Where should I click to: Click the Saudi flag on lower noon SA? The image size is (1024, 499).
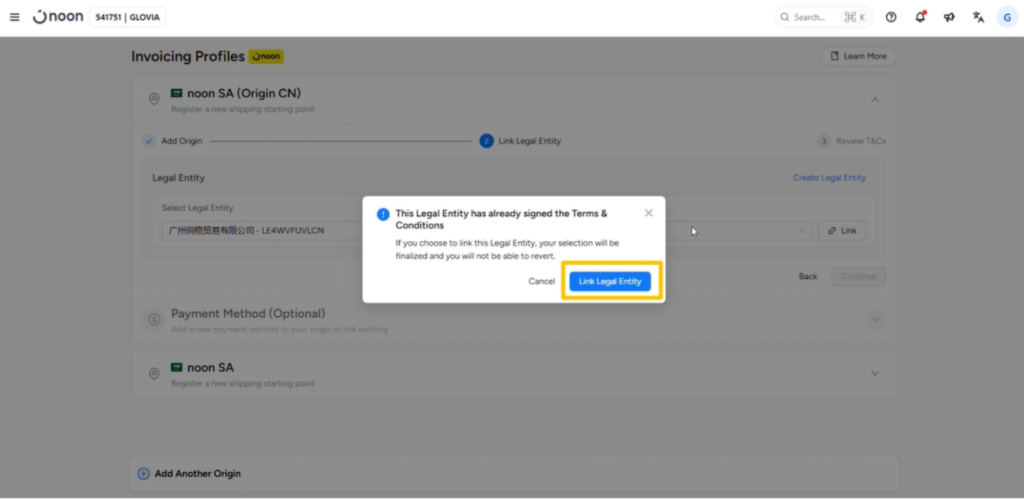click(176, 367)
